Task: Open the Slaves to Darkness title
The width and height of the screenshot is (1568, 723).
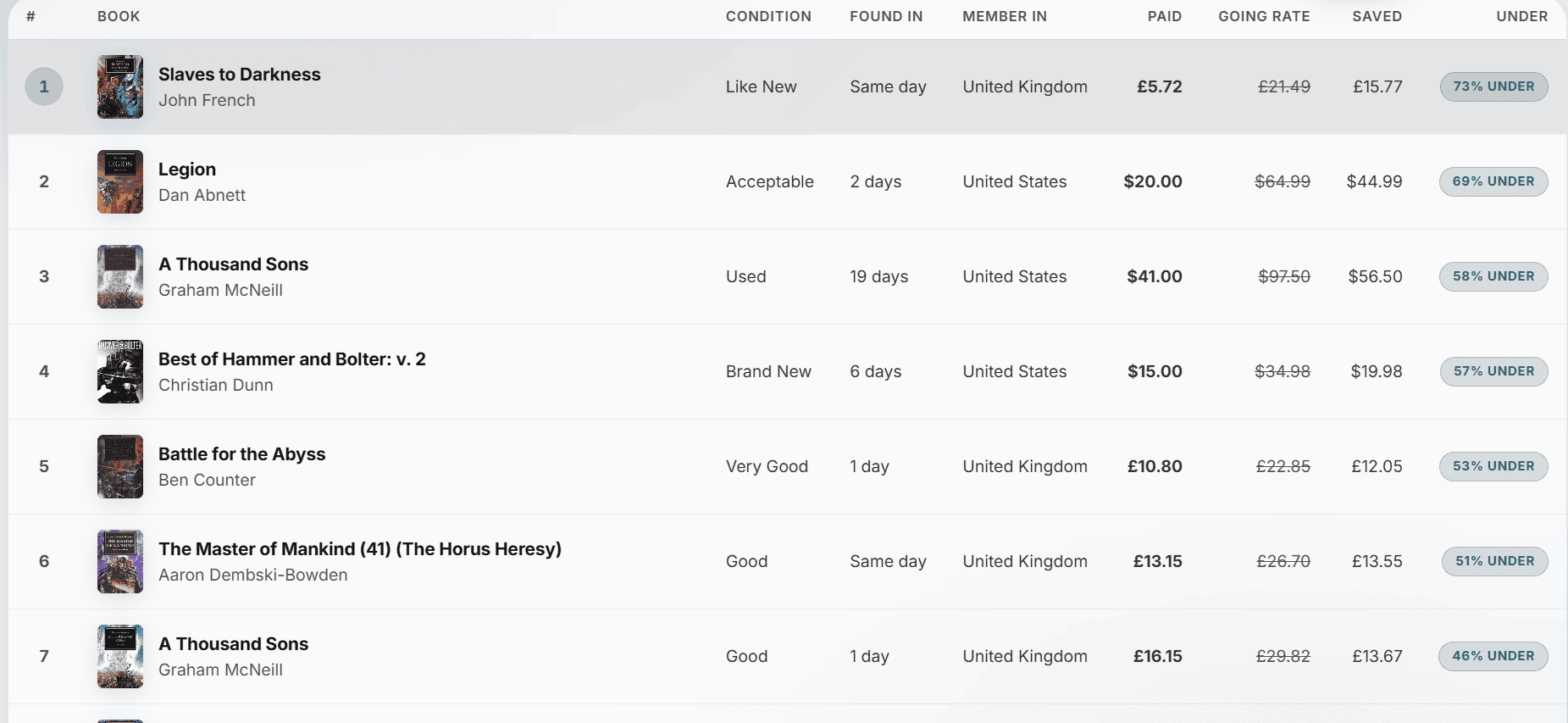Action: (x=240, y=75)
